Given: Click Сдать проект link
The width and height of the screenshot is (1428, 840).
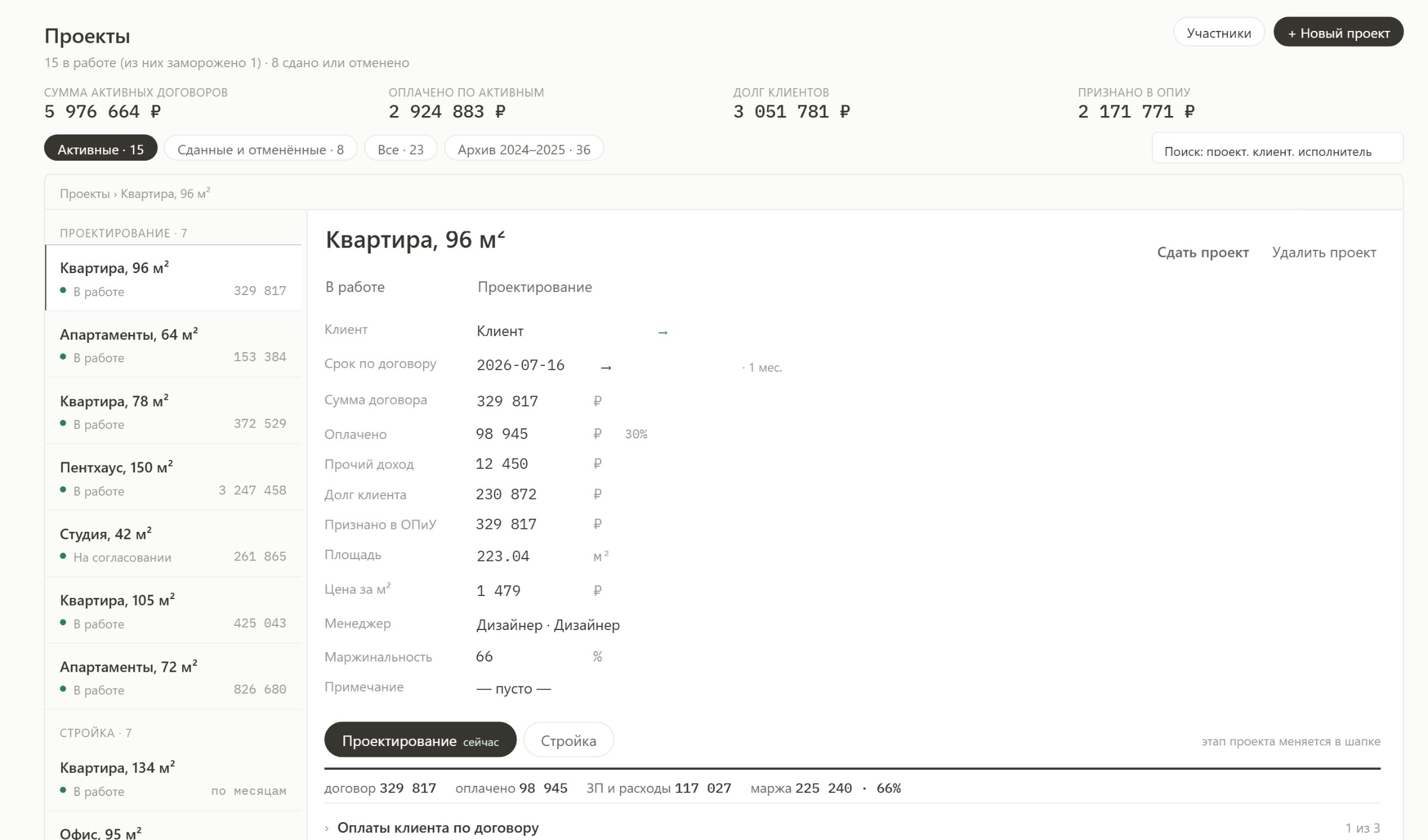Looking at the screenshot, I should 1202,252.
